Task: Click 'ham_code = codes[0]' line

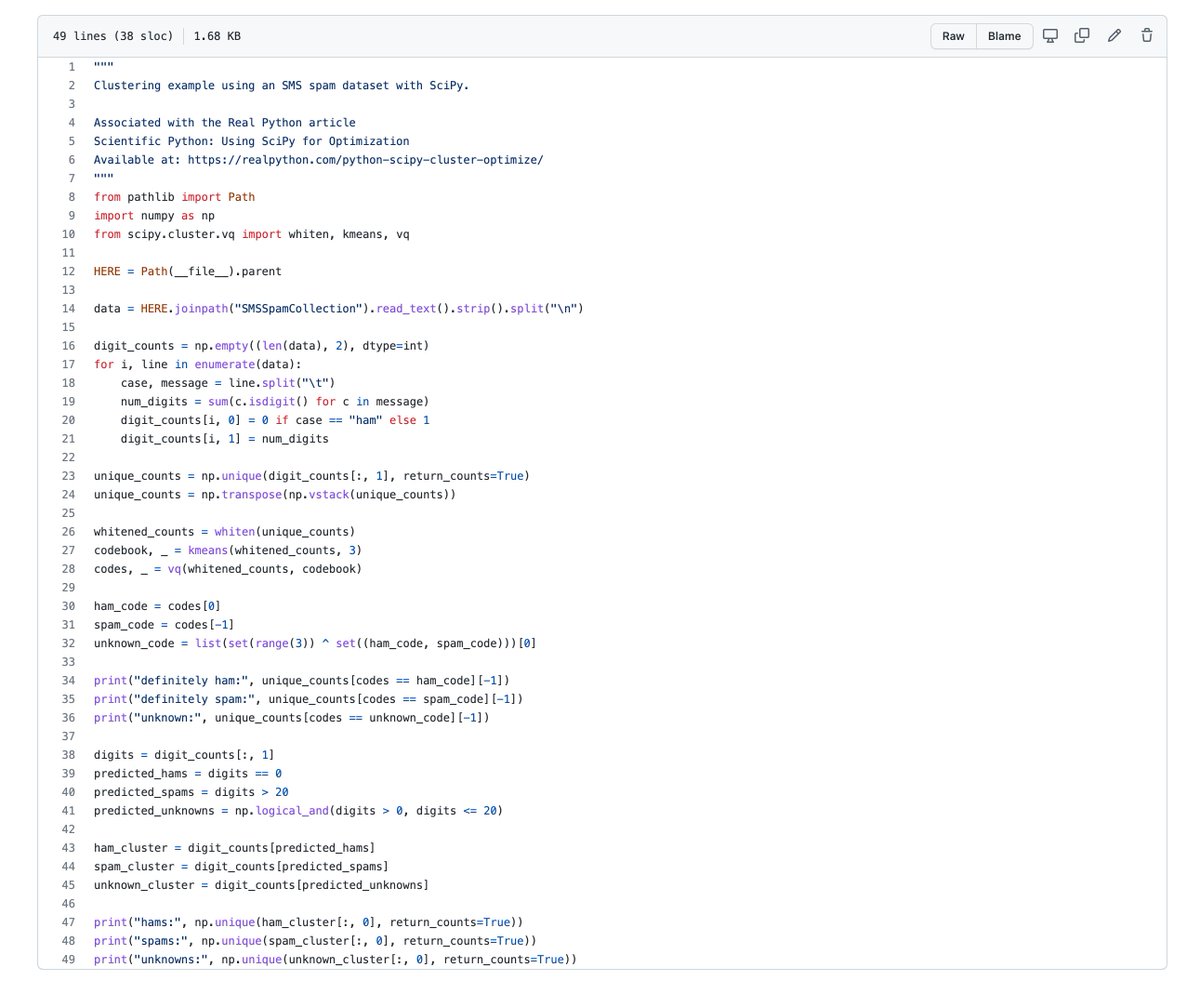Action: click(x=157, y=606)
